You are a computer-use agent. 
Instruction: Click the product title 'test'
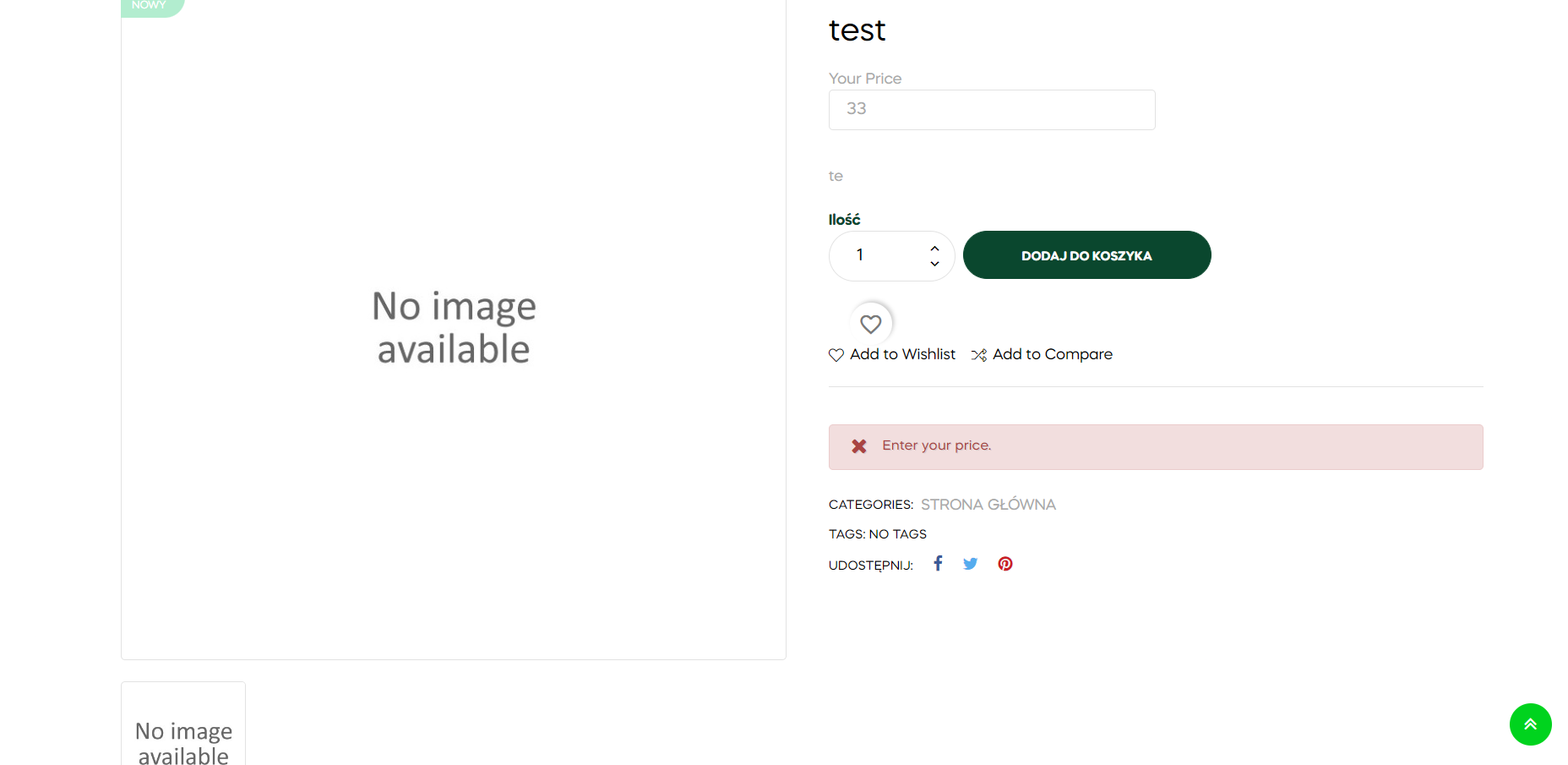[x=857, y=30]
